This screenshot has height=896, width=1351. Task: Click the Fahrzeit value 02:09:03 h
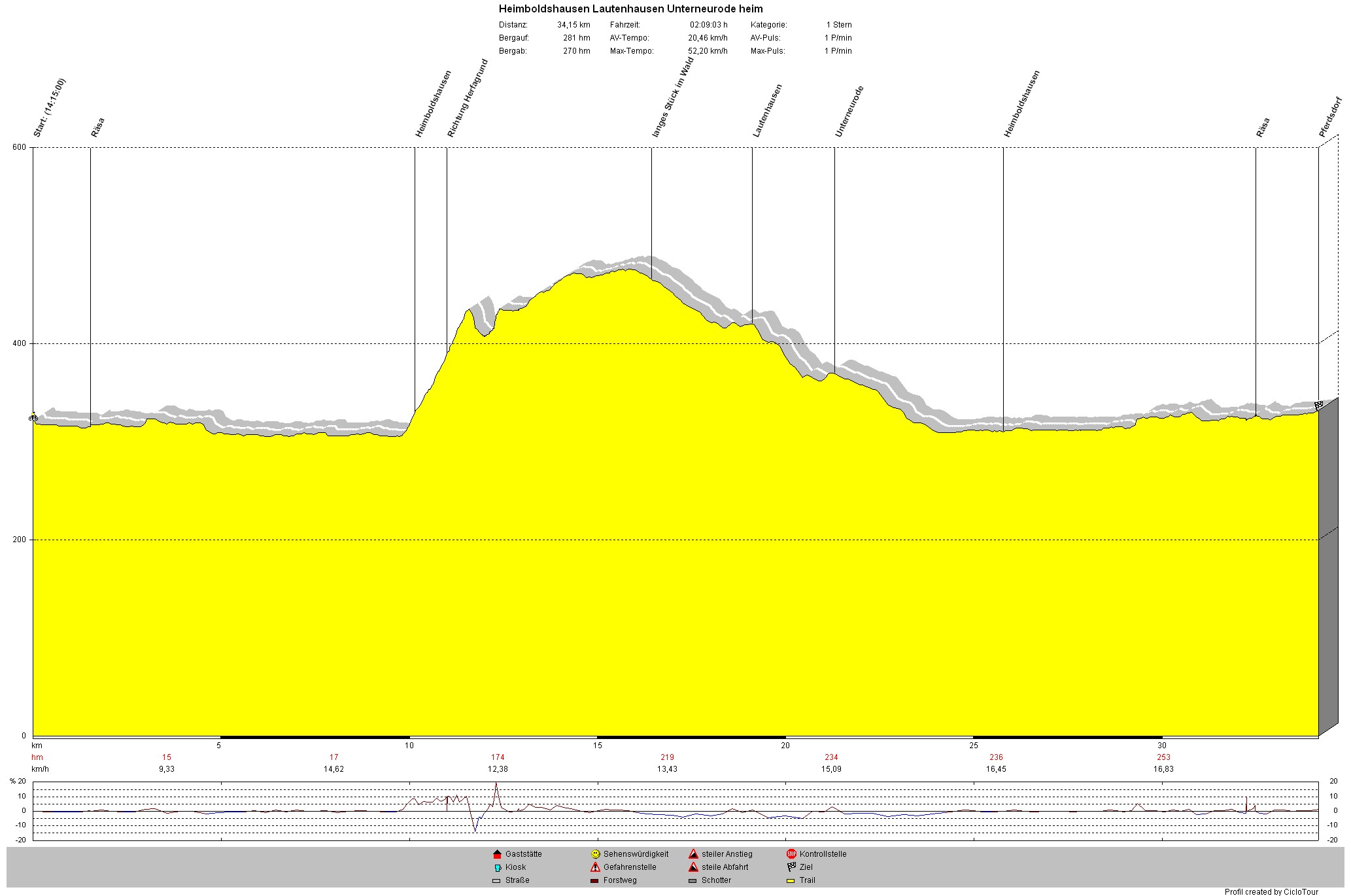click(x=708, y=25)
